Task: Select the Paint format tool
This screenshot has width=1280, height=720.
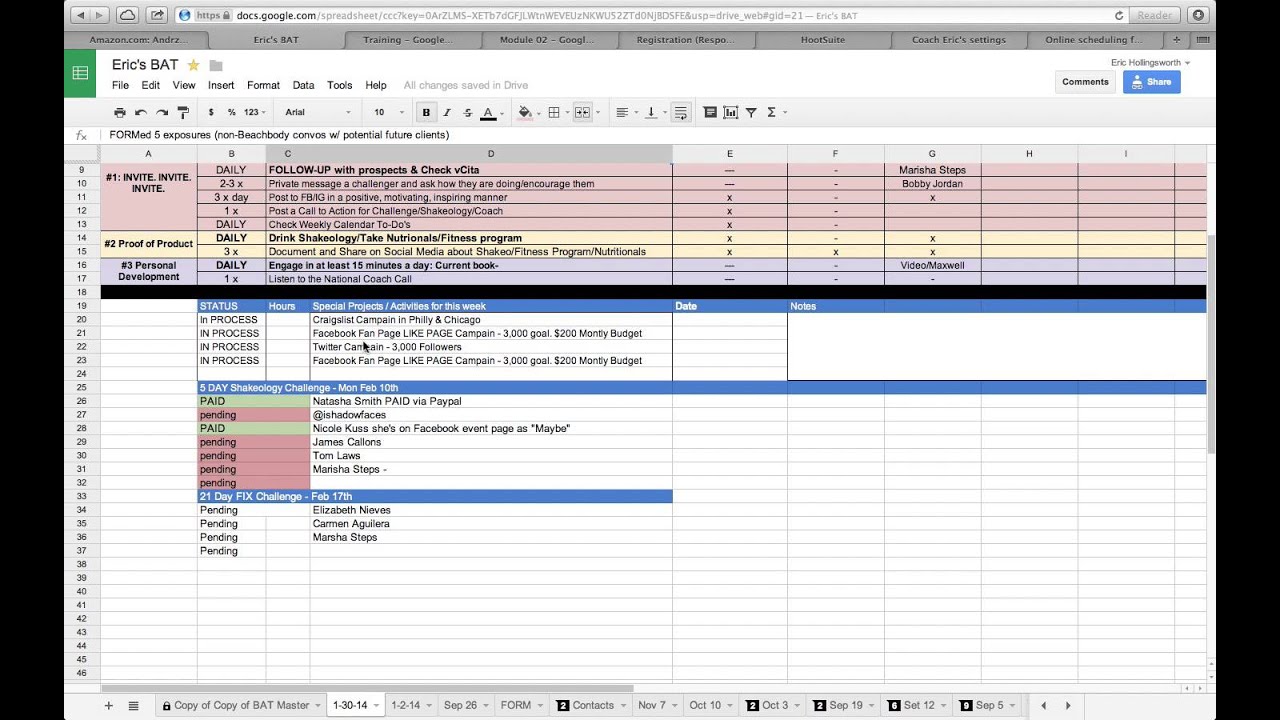Action: click(183, 113)
